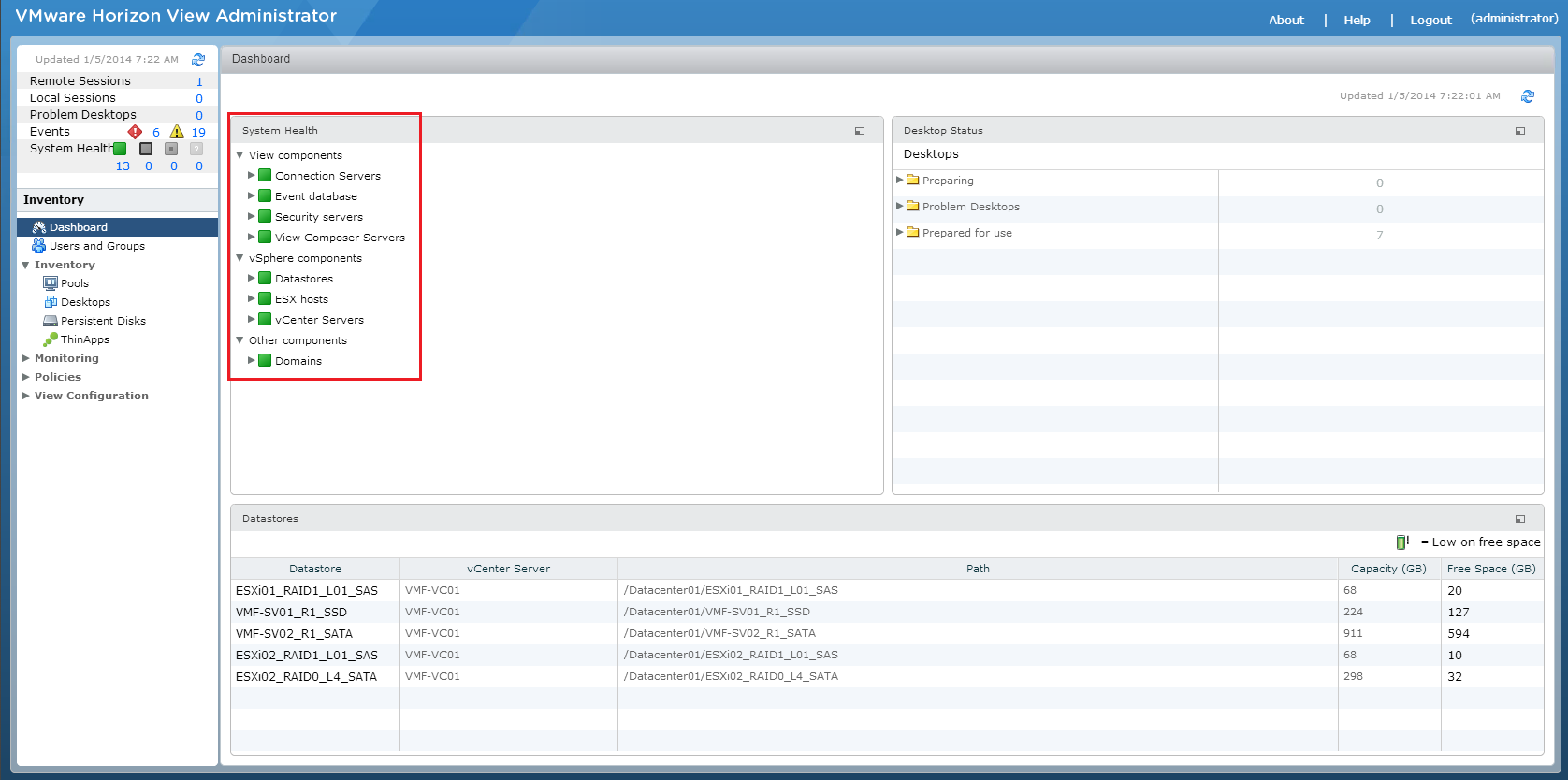This screenshot has width=1568, height=780.
Task: Open the Help link
Action: click(x=1357, y=20)
